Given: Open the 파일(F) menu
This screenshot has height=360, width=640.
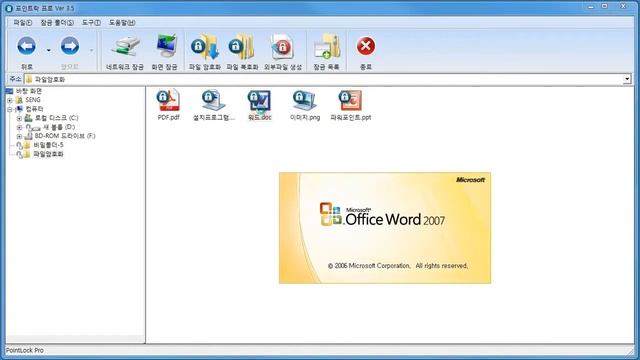Looking at the screenshot, I should 22,22.
